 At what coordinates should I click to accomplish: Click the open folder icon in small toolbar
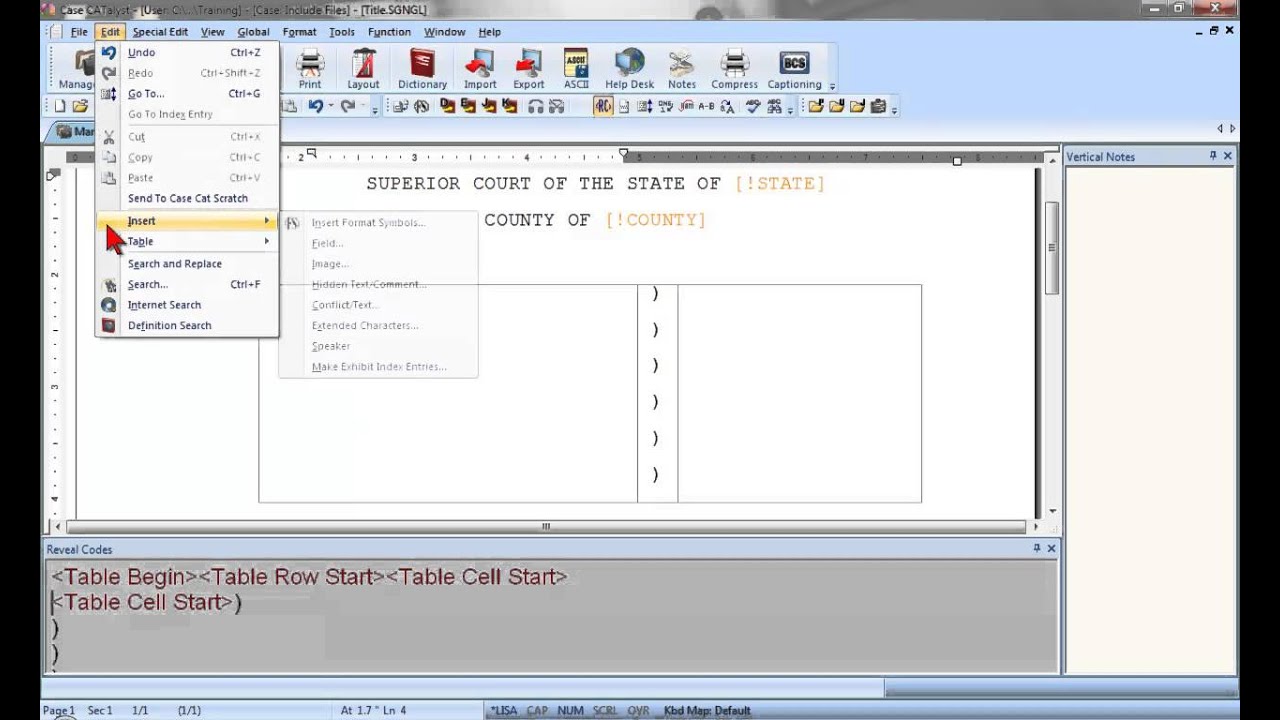coord(80,106)
